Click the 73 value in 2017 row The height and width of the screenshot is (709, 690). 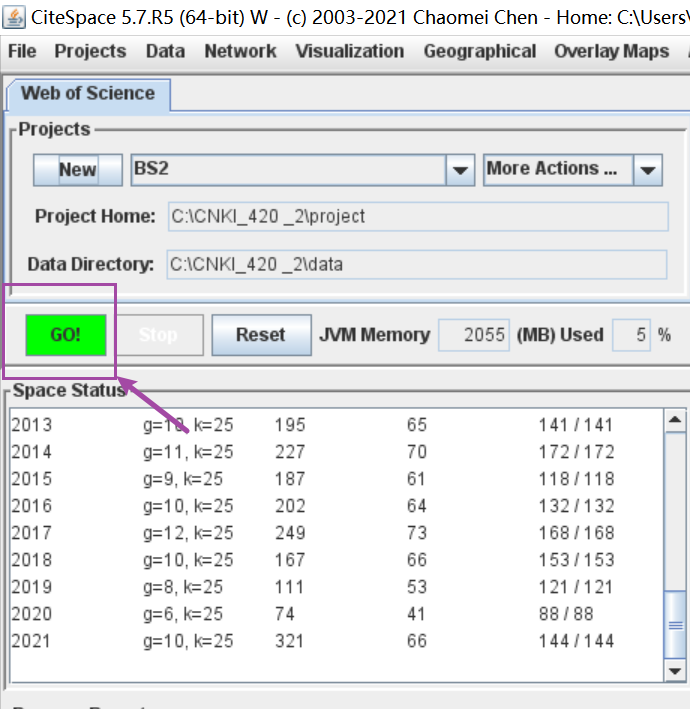[x=416, y=533]
